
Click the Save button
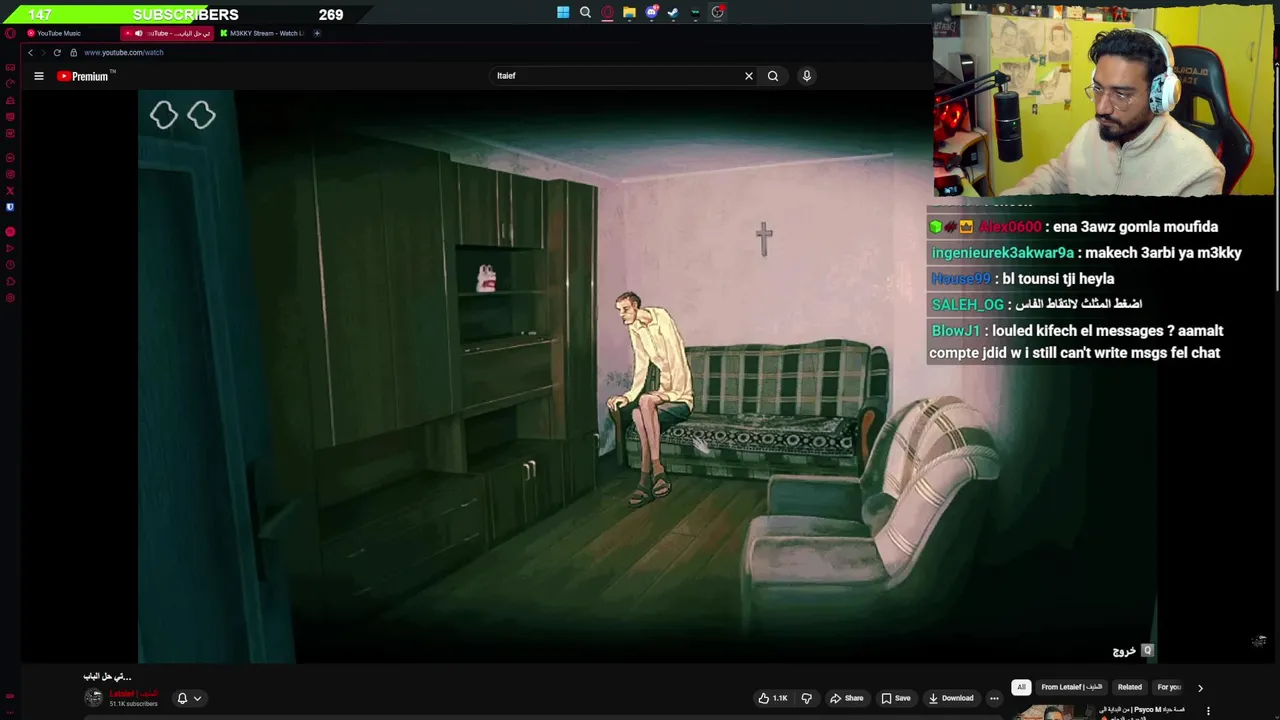tap(896, 698)
